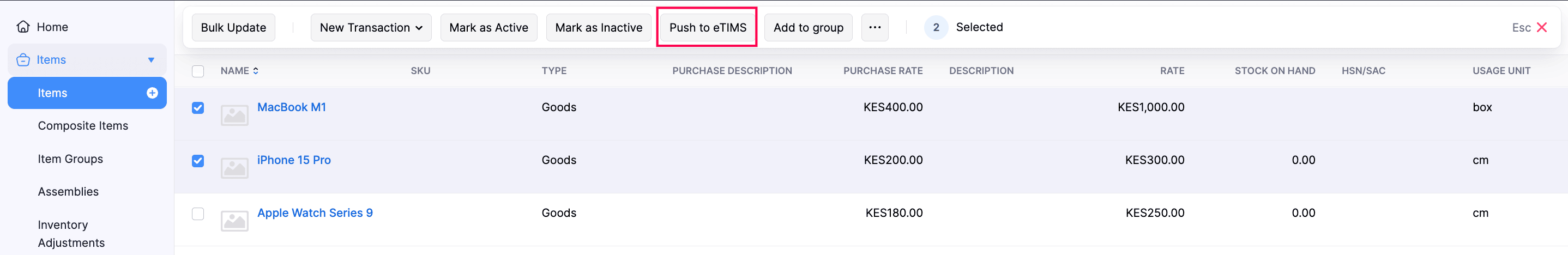Sort by the NAME column arrows
Image resolution: width=1568 pixels, height=255 pixels.
(256, 71)
